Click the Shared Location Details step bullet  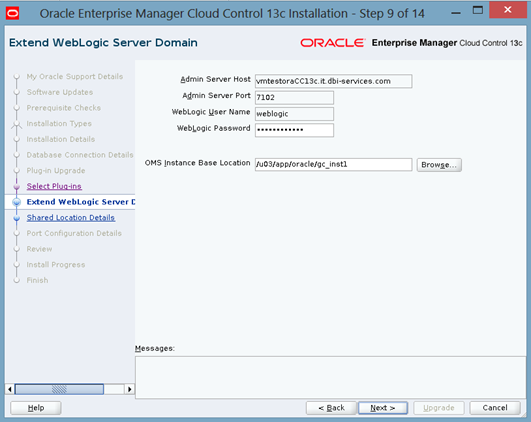17,218
